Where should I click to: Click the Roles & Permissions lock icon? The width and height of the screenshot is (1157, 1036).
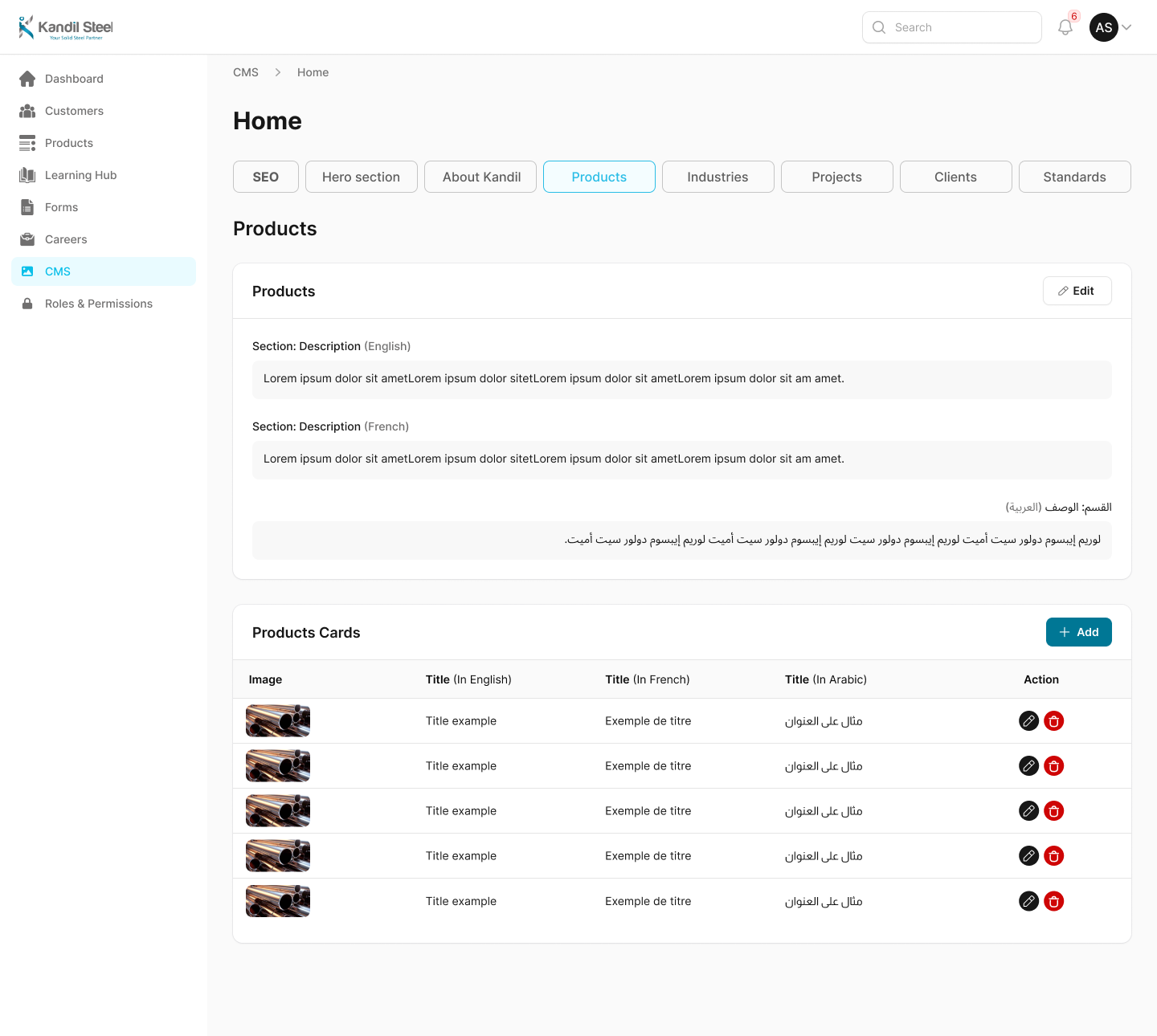27,304
